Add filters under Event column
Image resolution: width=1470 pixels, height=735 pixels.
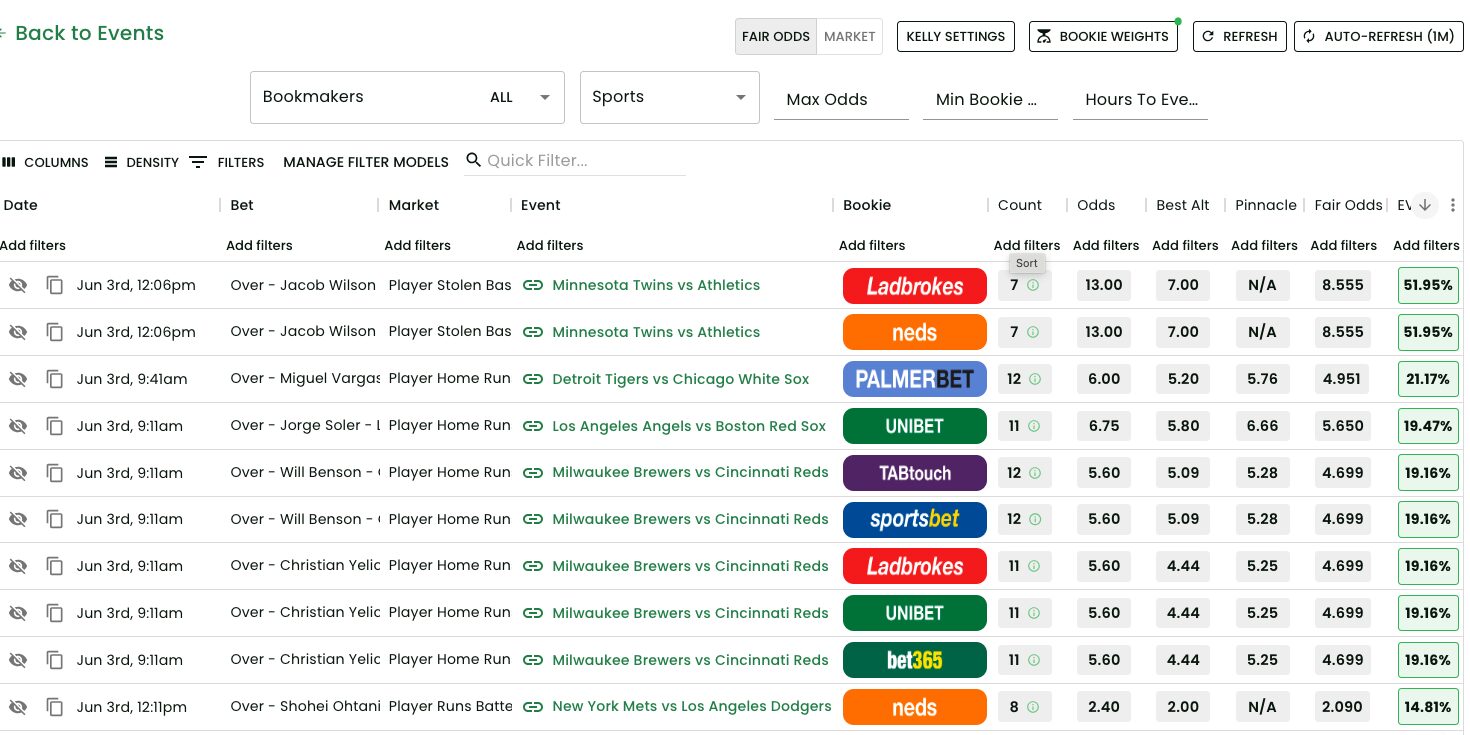[550, 245]
